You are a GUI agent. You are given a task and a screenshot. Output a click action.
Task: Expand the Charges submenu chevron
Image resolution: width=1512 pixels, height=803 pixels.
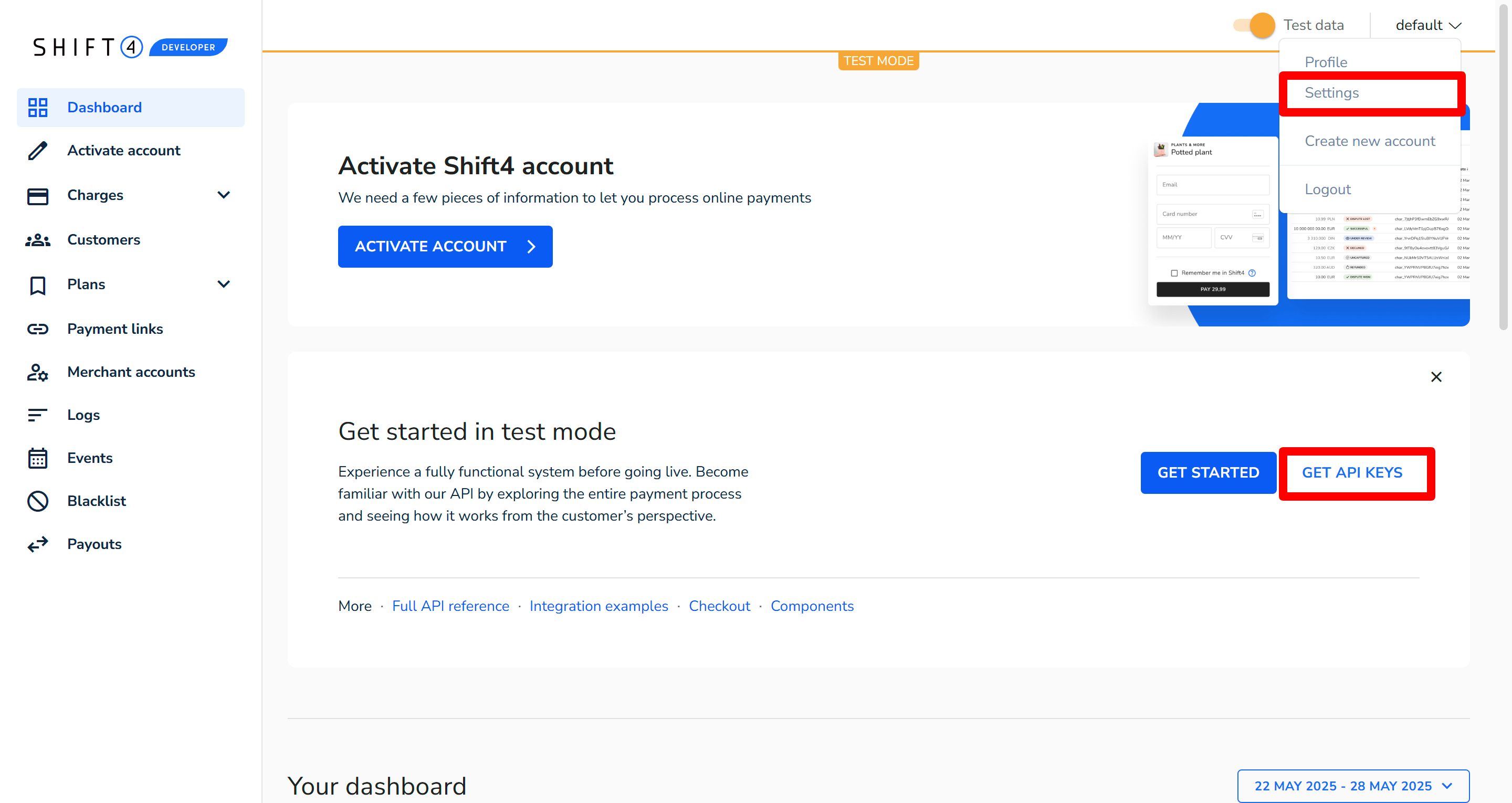coord(224,195)
